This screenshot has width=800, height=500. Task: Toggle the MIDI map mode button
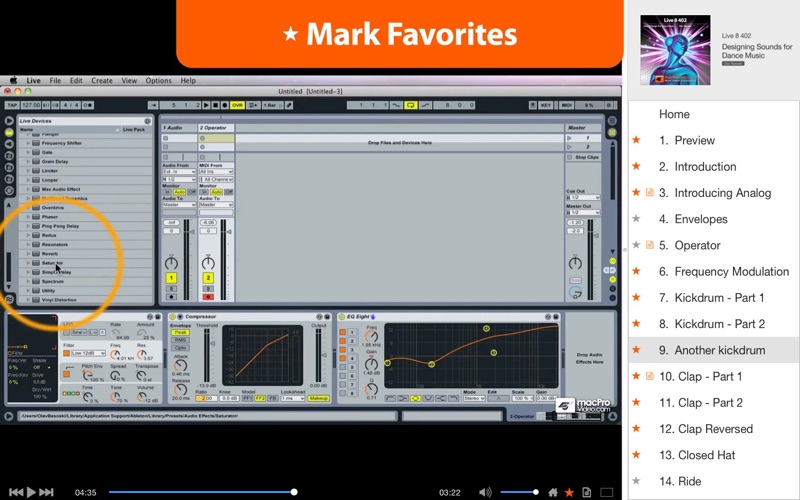pyautogui.click(x=567, y=105)
